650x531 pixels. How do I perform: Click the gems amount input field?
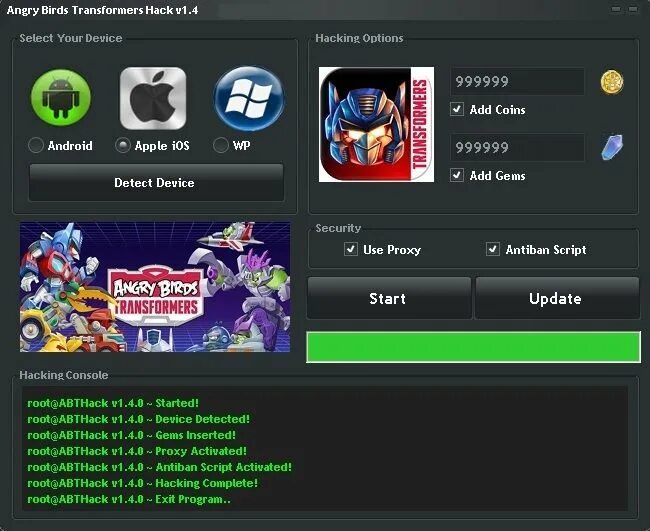point(517,147)
